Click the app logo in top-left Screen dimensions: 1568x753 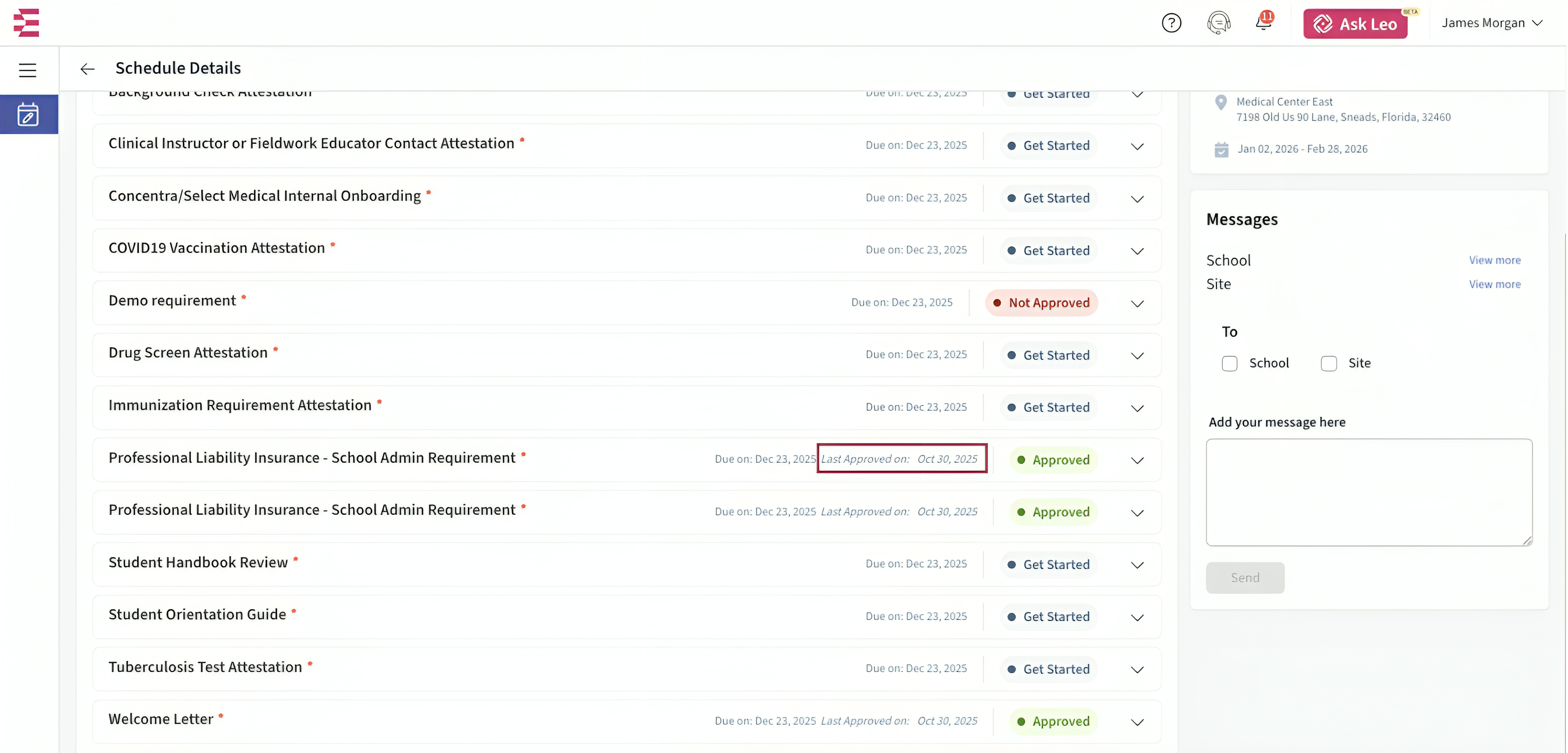point(26,22)
